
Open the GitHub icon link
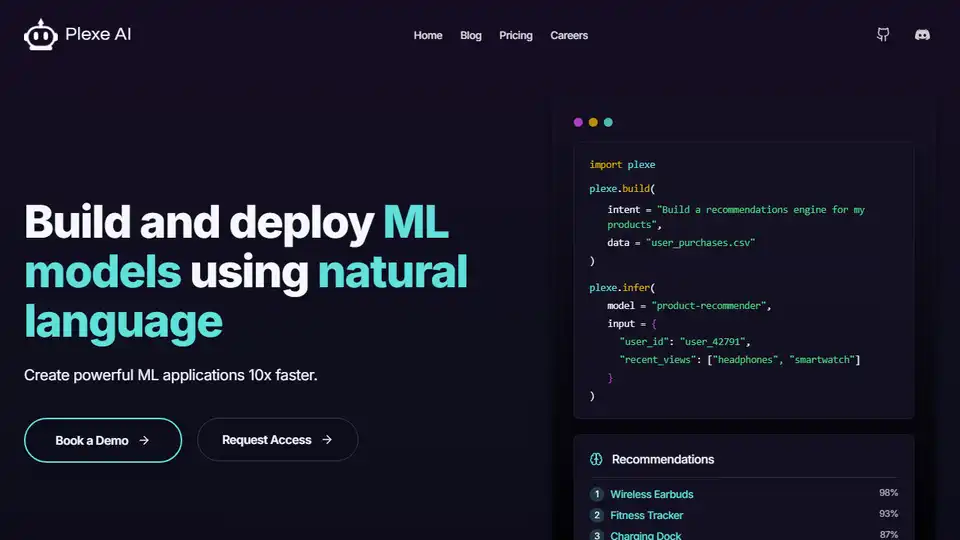pos(883,35)
